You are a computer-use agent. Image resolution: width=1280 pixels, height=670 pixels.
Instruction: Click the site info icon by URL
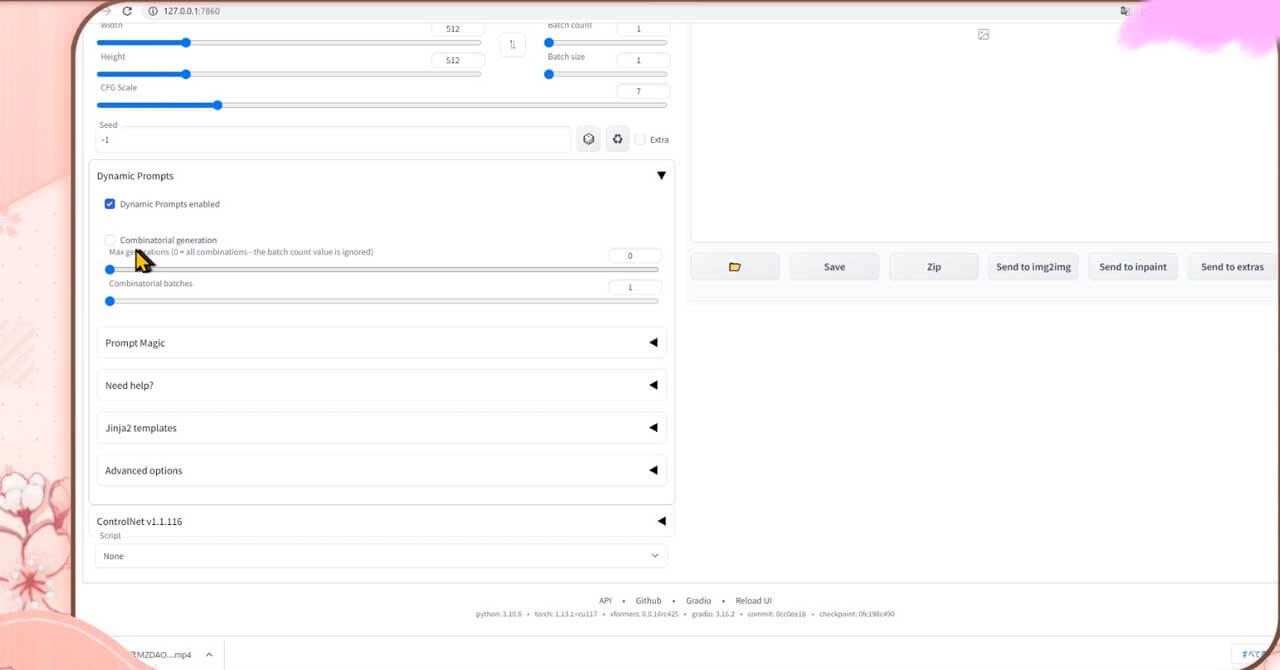tap(153, 11)
